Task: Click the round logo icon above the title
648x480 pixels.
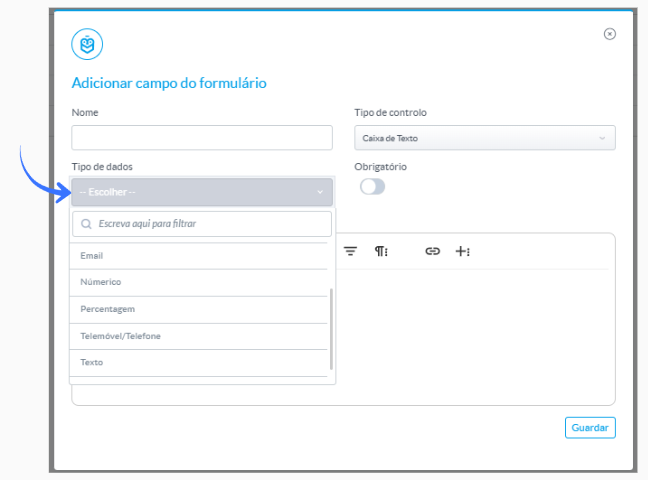Action: coord(87,44)
